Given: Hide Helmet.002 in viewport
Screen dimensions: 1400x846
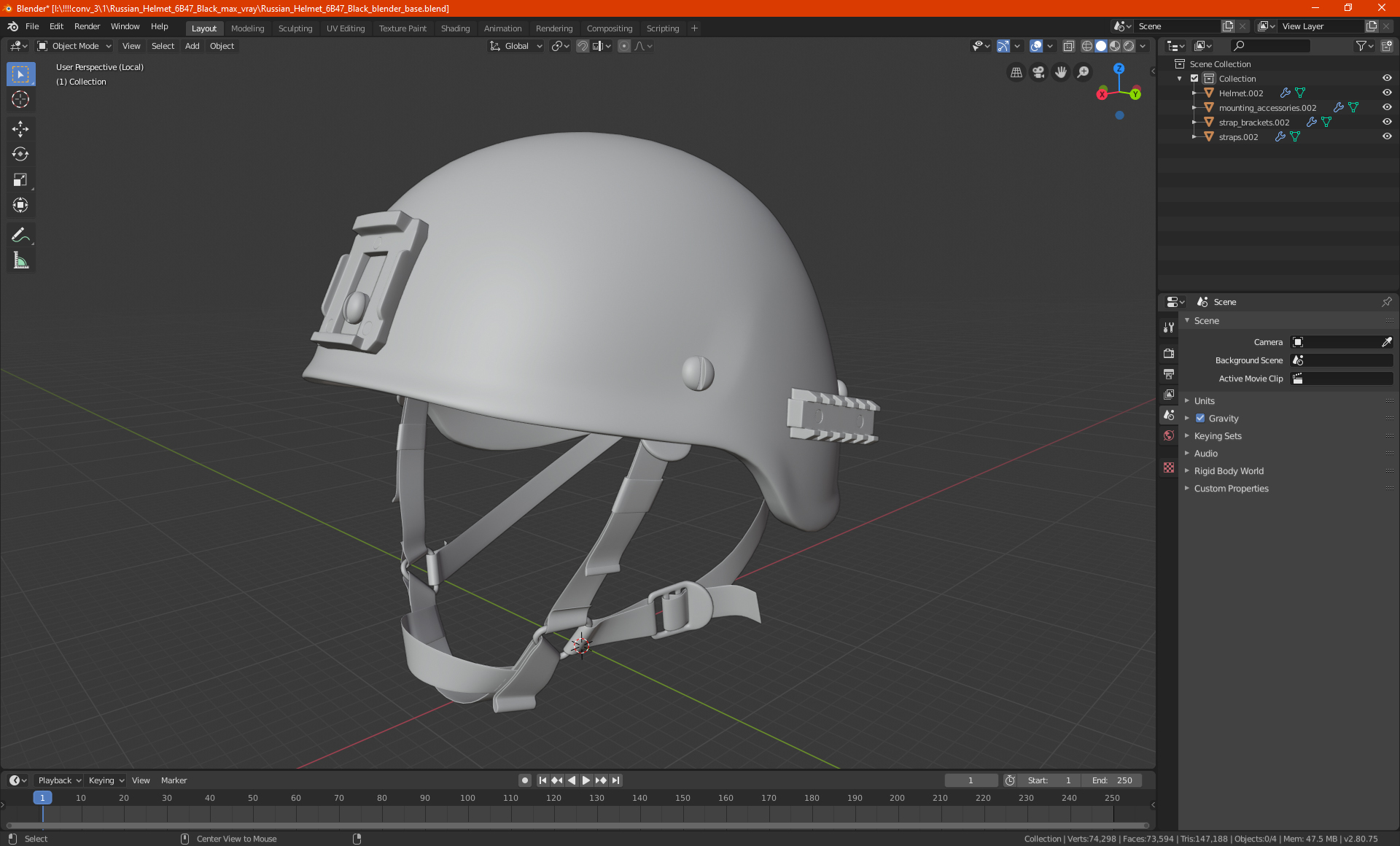Looking at the screenshot, I should (x=1387, y=93).
